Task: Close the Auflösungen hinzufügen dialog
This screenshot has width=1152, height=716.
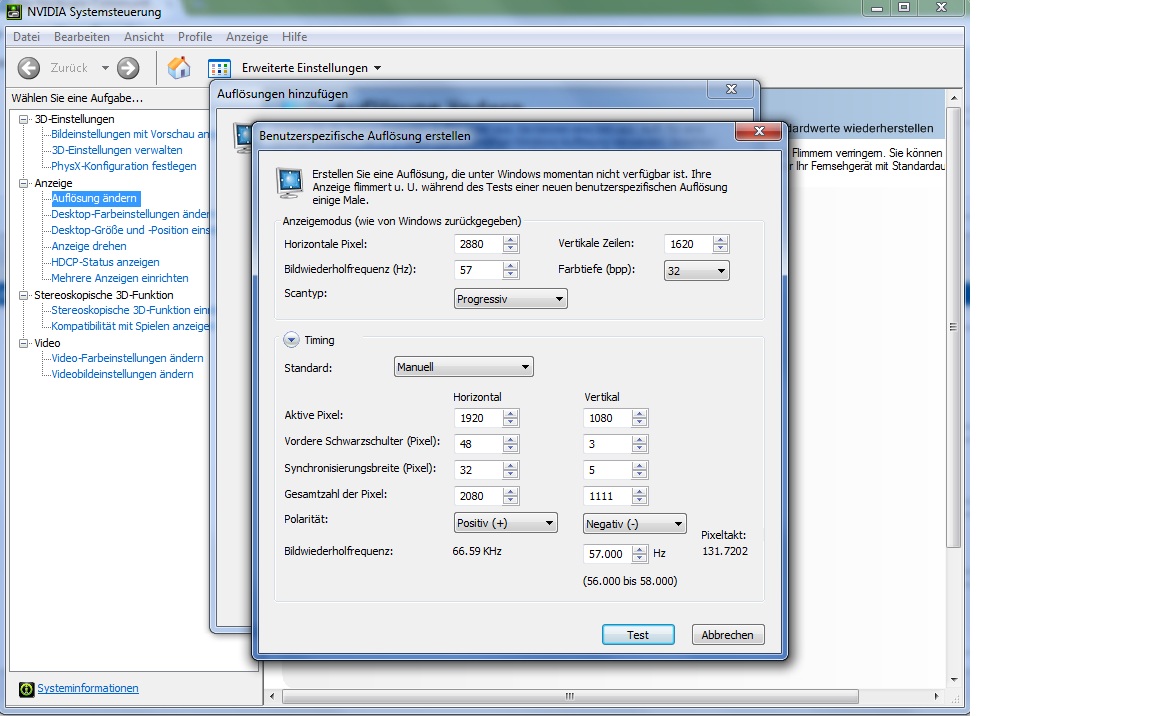Action: [x=731, y=89]
